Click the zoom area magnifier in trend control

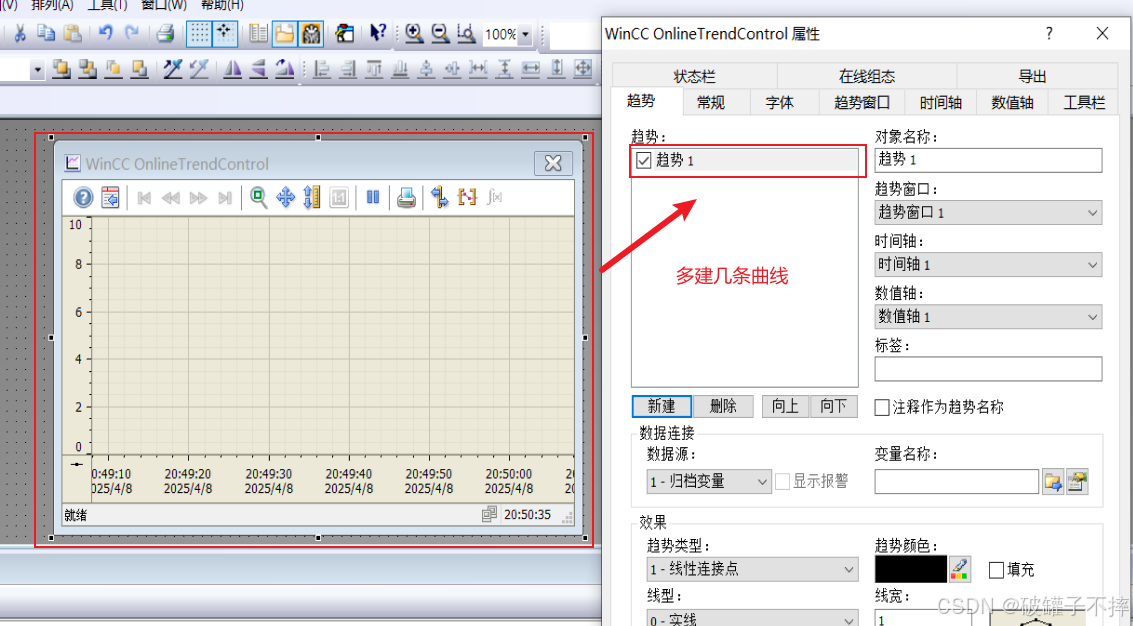coord(259,197)
